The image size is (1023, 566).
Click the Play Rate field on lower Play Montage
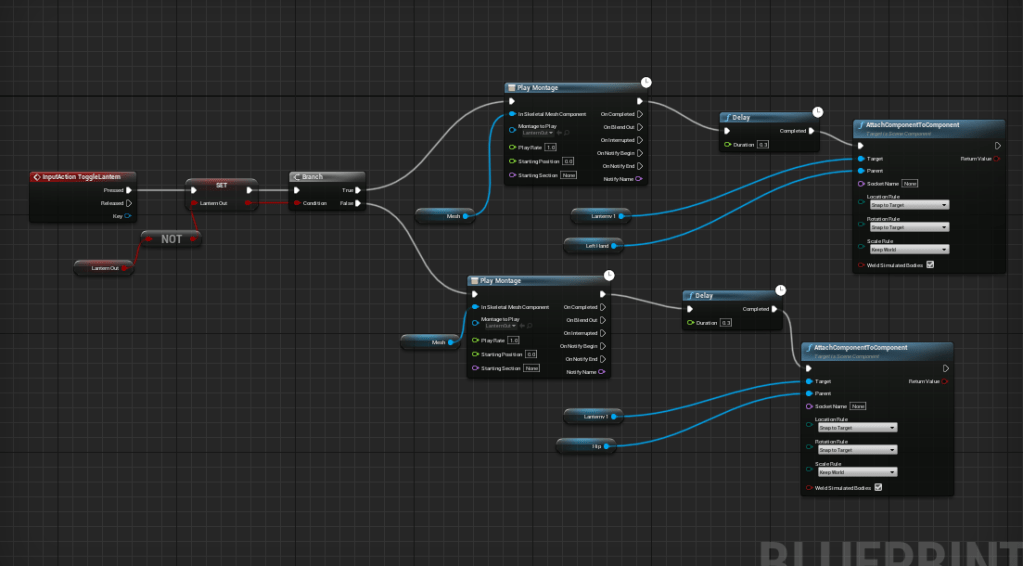click(513, 340)
